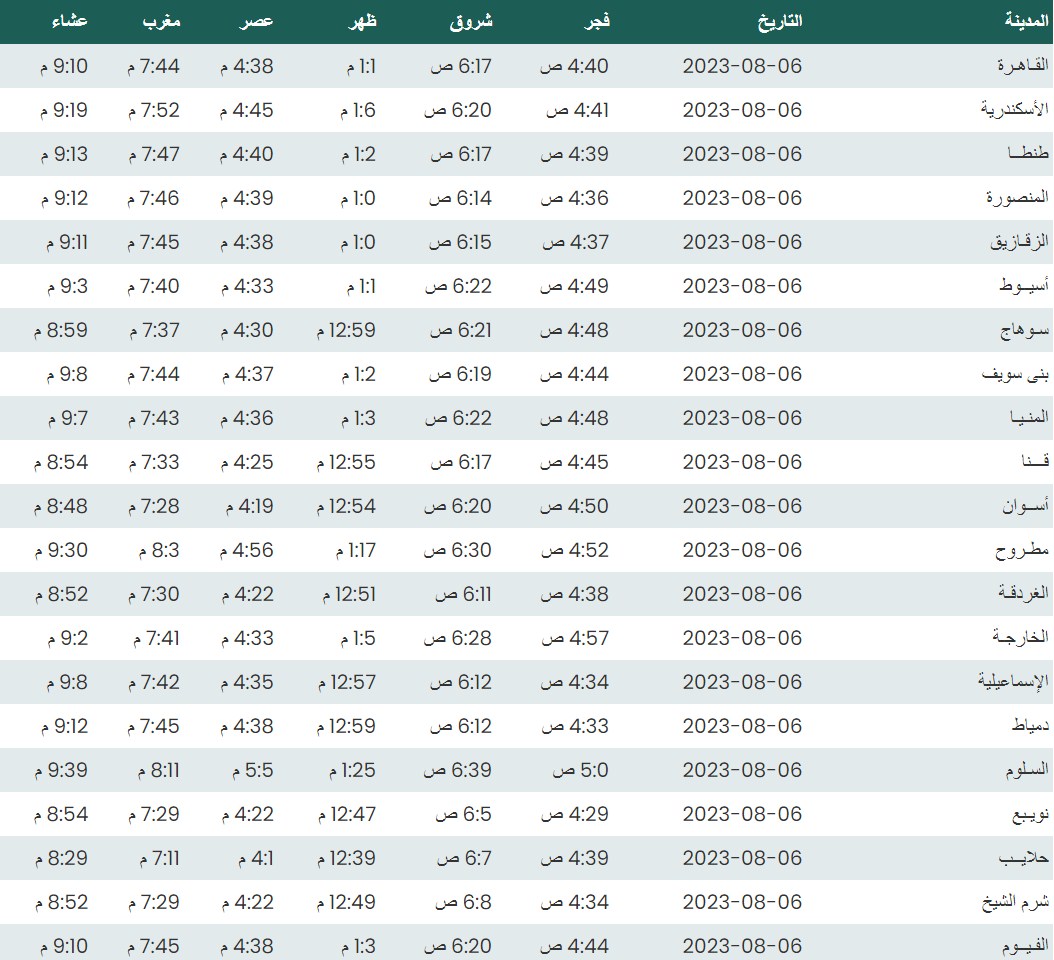Screen dimensions: 1054x960
Task: Select the Isha time for سوهاج
Action: tap(61, 330)
